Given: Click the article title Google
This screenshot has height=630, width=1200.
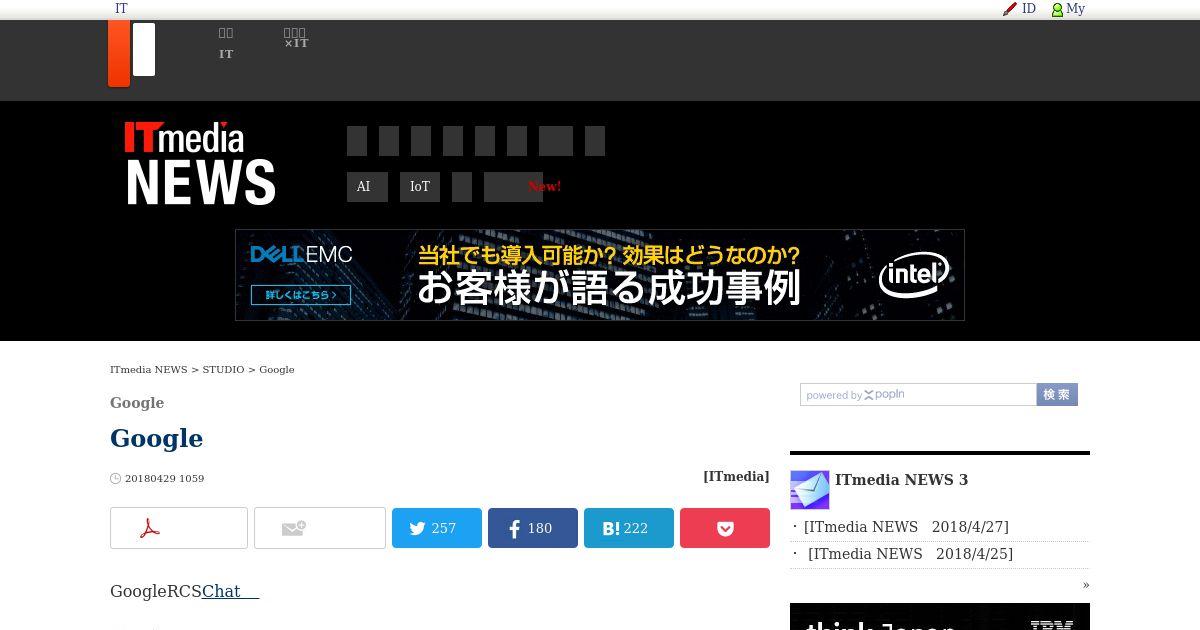Looking at the screenshot, I should [156, 439].
